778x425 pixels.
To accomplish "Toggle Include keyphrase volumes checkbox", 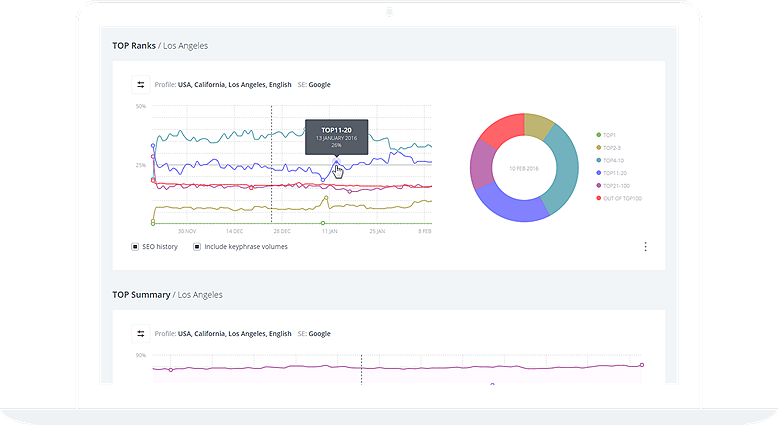I will (x=197, y=246).
